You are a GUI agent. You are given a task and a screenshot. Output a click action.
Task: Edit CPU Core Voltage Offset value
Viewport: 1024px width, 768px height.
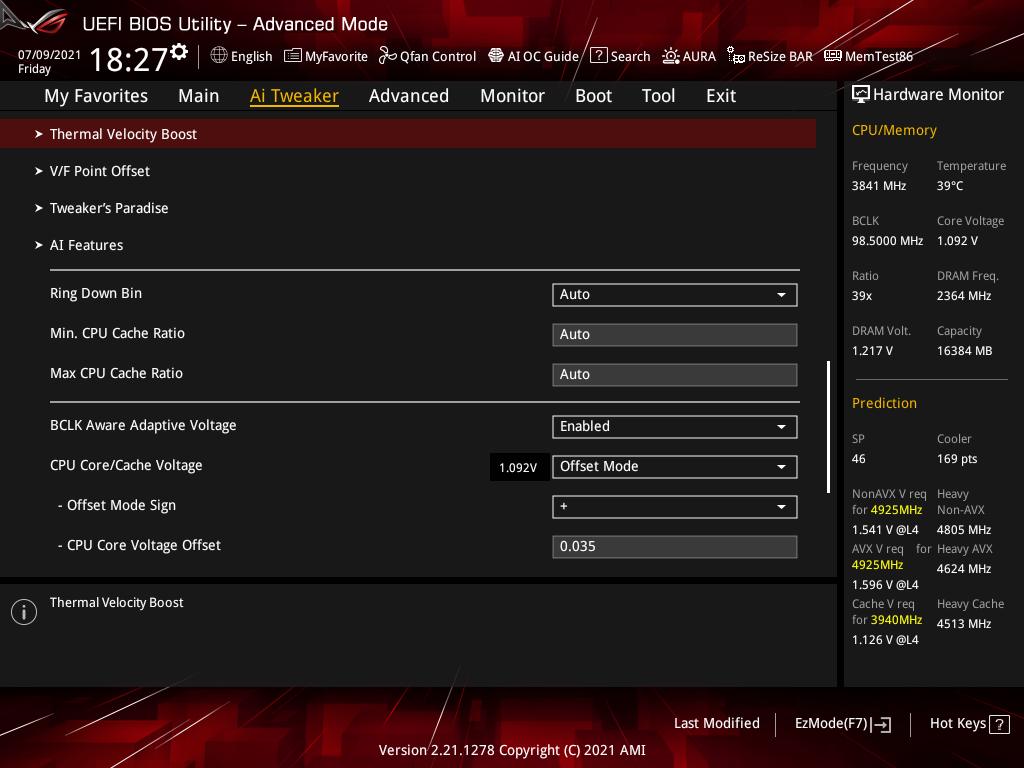pyautogui.click(x=675, y=547)
